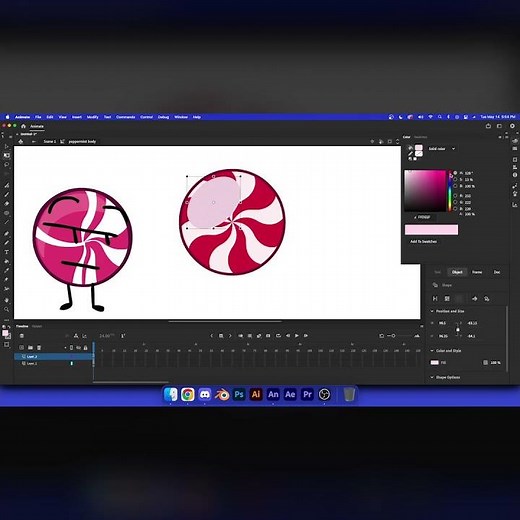
Task: Select the G green radio button
Action: pyautogui.click(x=455, y=202)
